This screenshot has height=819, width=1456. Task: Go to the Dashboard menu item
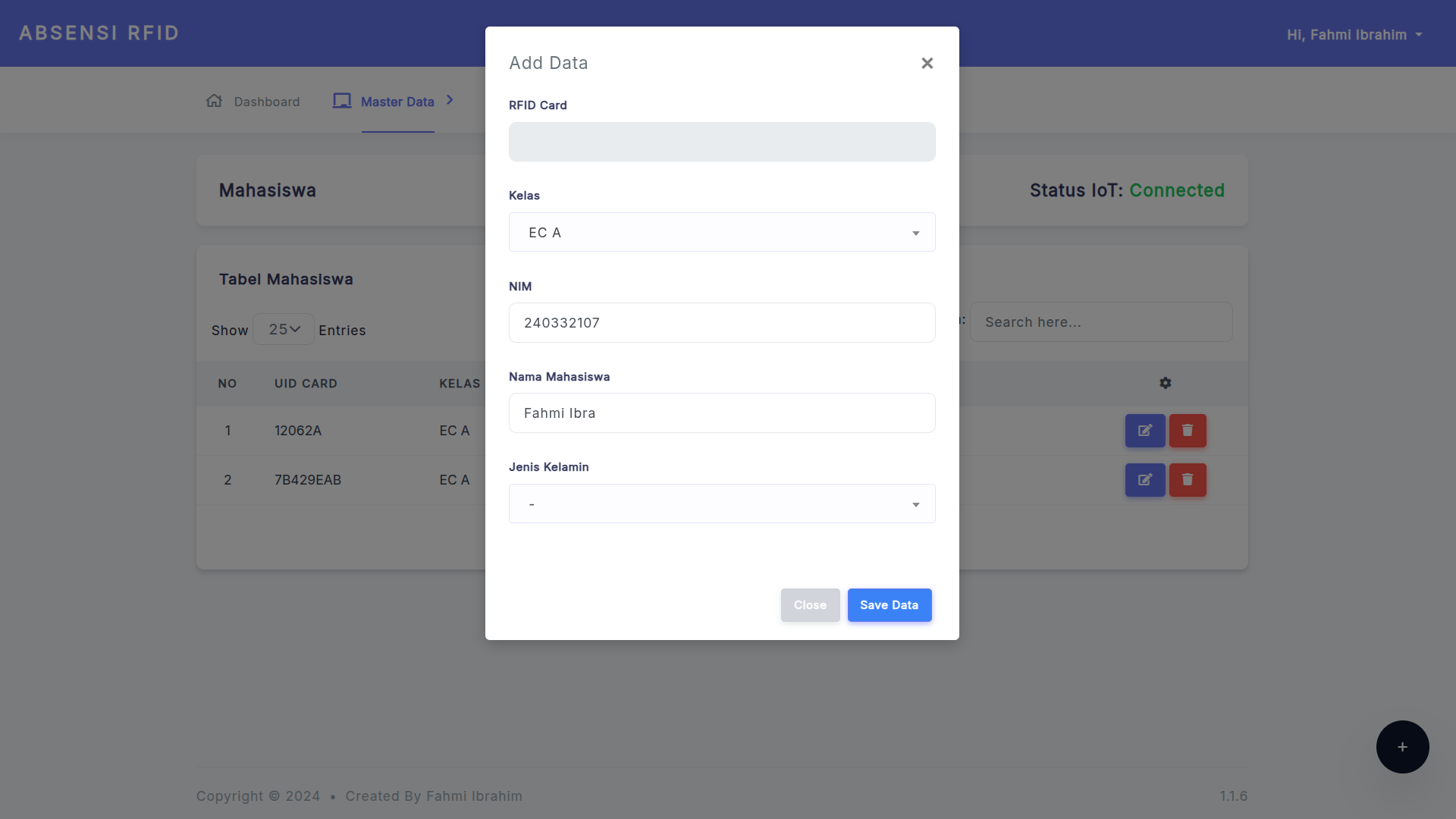266,102
